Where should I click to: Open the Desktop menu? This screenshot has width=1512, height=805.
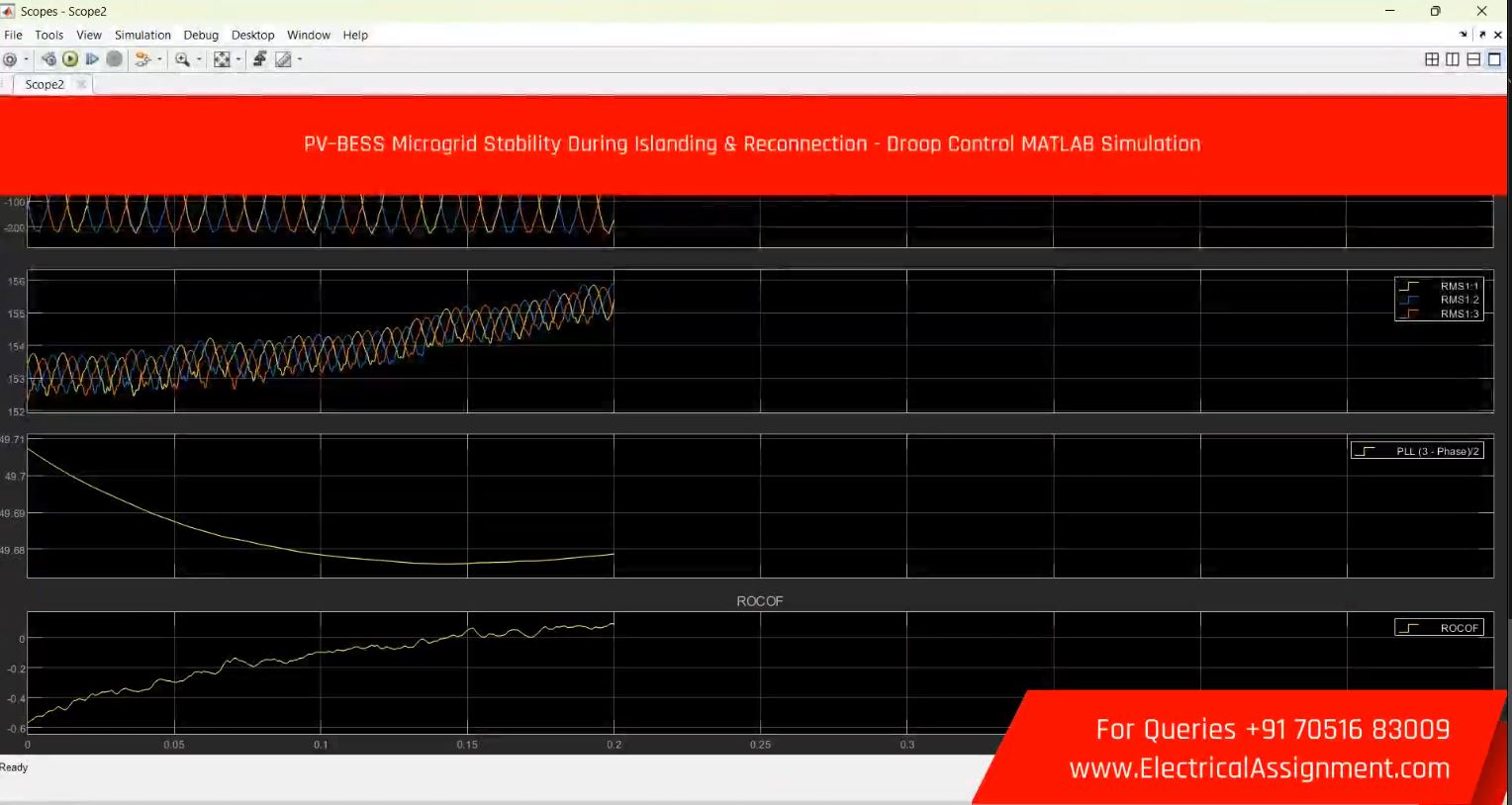(x=252, y=35)
